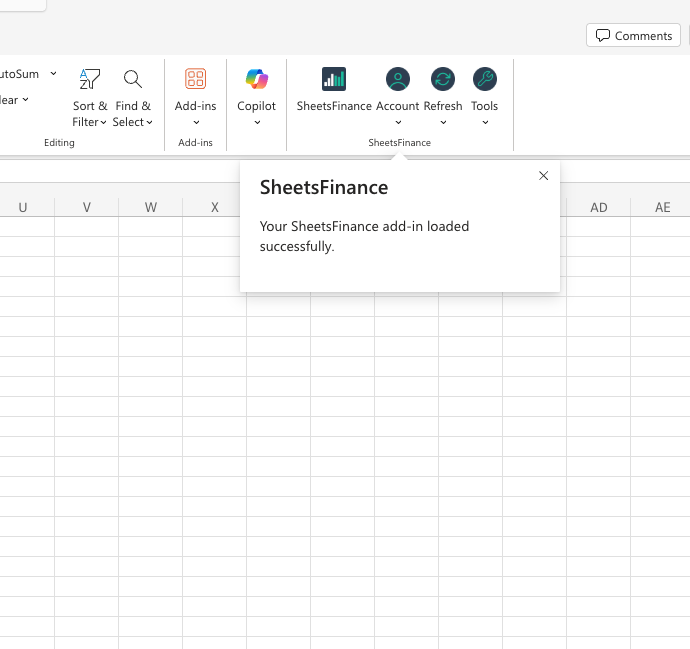Click the Sort & Filter icon
The width and height of the screenshot is (690, 649).
click(x=89, y=79)
